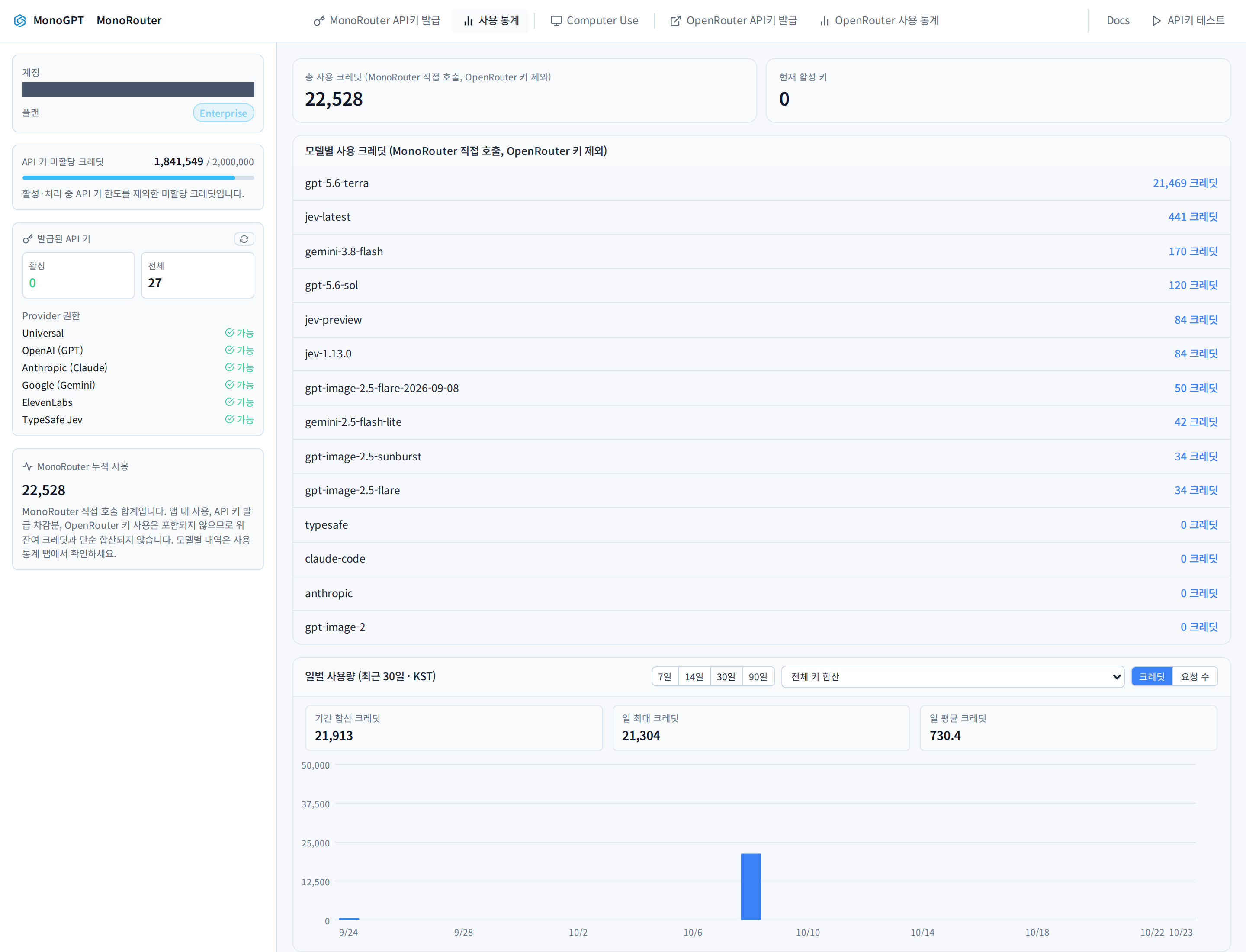The height and width of the screenshot is (952, 1246).
Task: Open the API키 테스트 link
Action: (x=1188, y=21)
